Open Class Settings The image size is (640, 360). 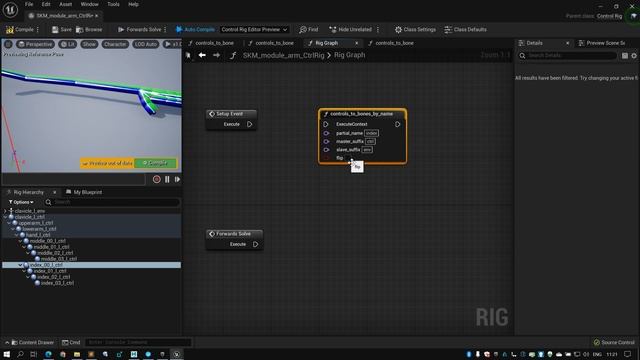[415, 29]
